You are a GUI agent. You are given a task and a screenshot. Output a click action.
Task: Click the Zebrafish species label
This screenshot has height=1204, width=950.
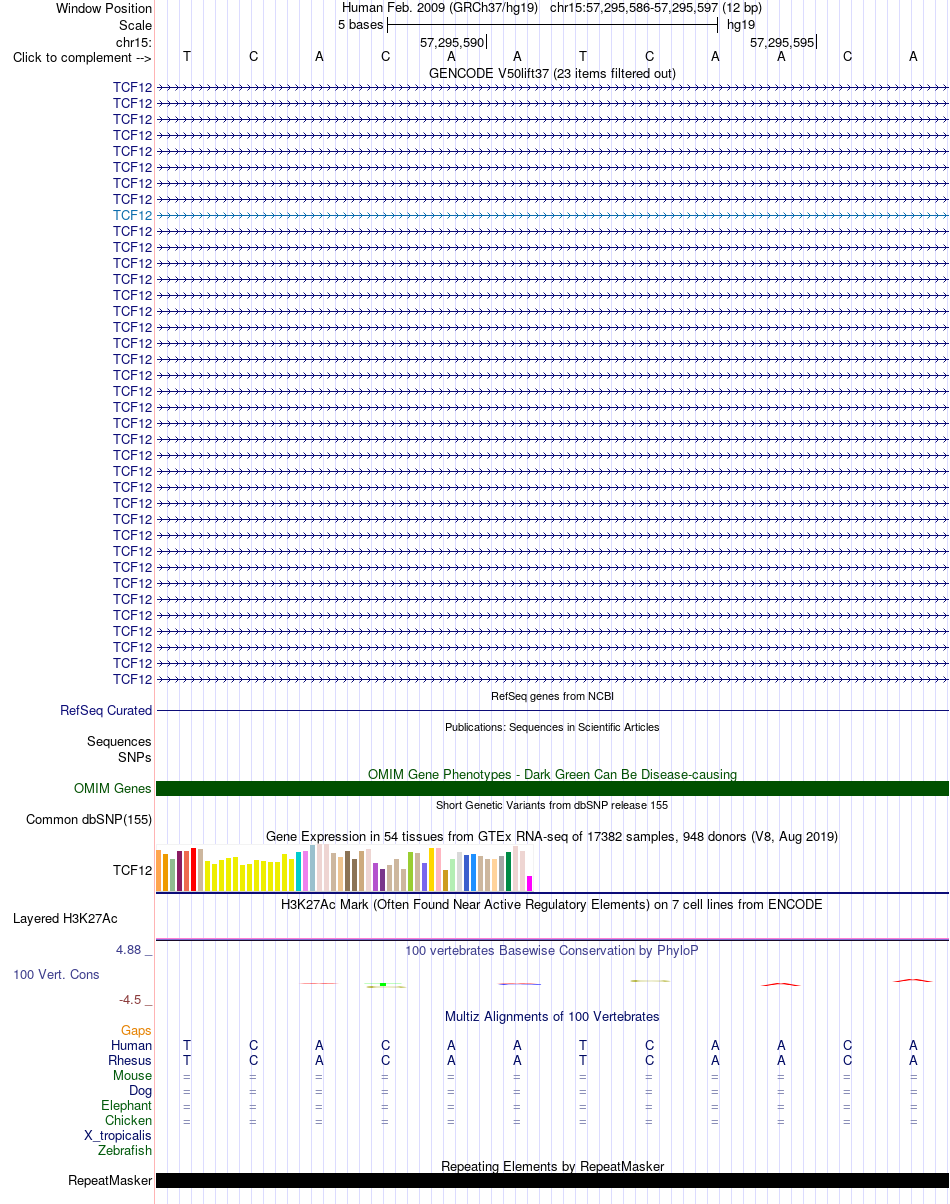click(125, 1150)
